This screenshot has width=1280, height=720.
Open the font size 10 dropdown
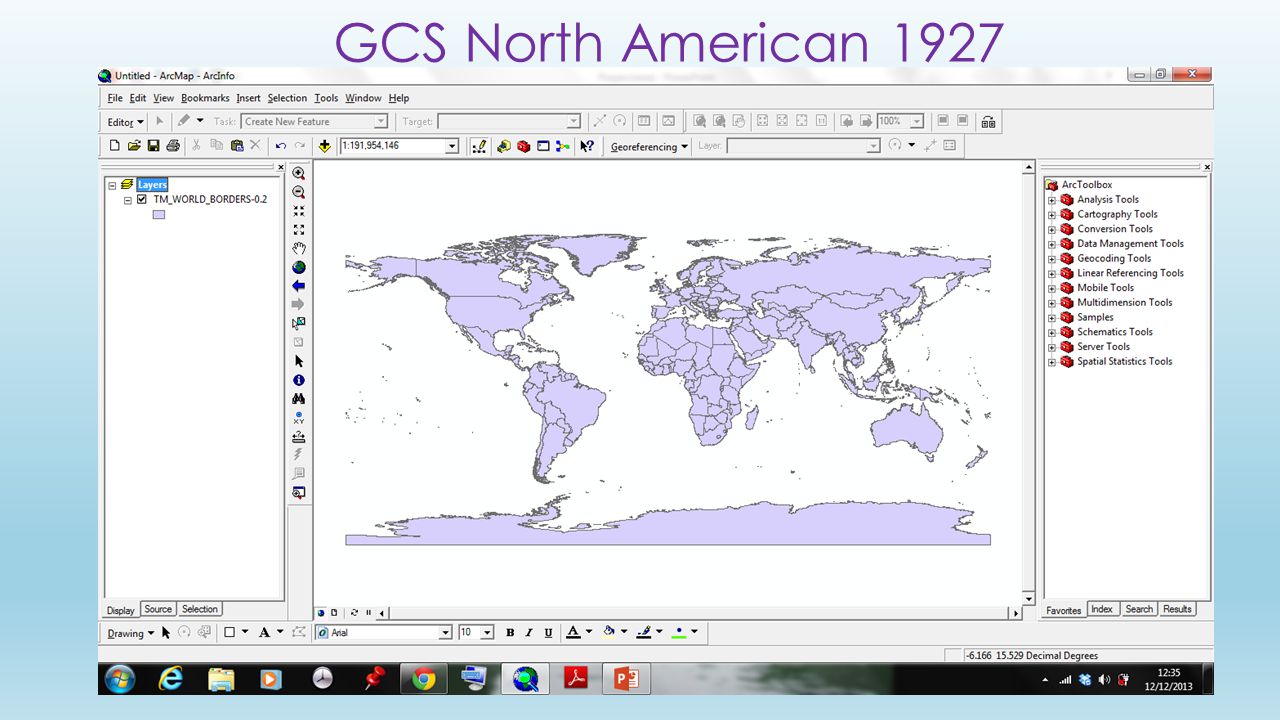pyautogui.click(x=487, y=633)
